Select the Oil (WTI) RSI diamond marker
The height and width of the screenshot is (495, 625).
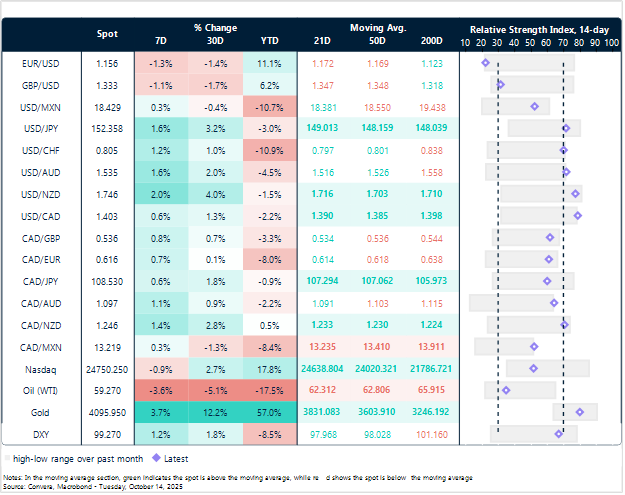pos(506,389)
